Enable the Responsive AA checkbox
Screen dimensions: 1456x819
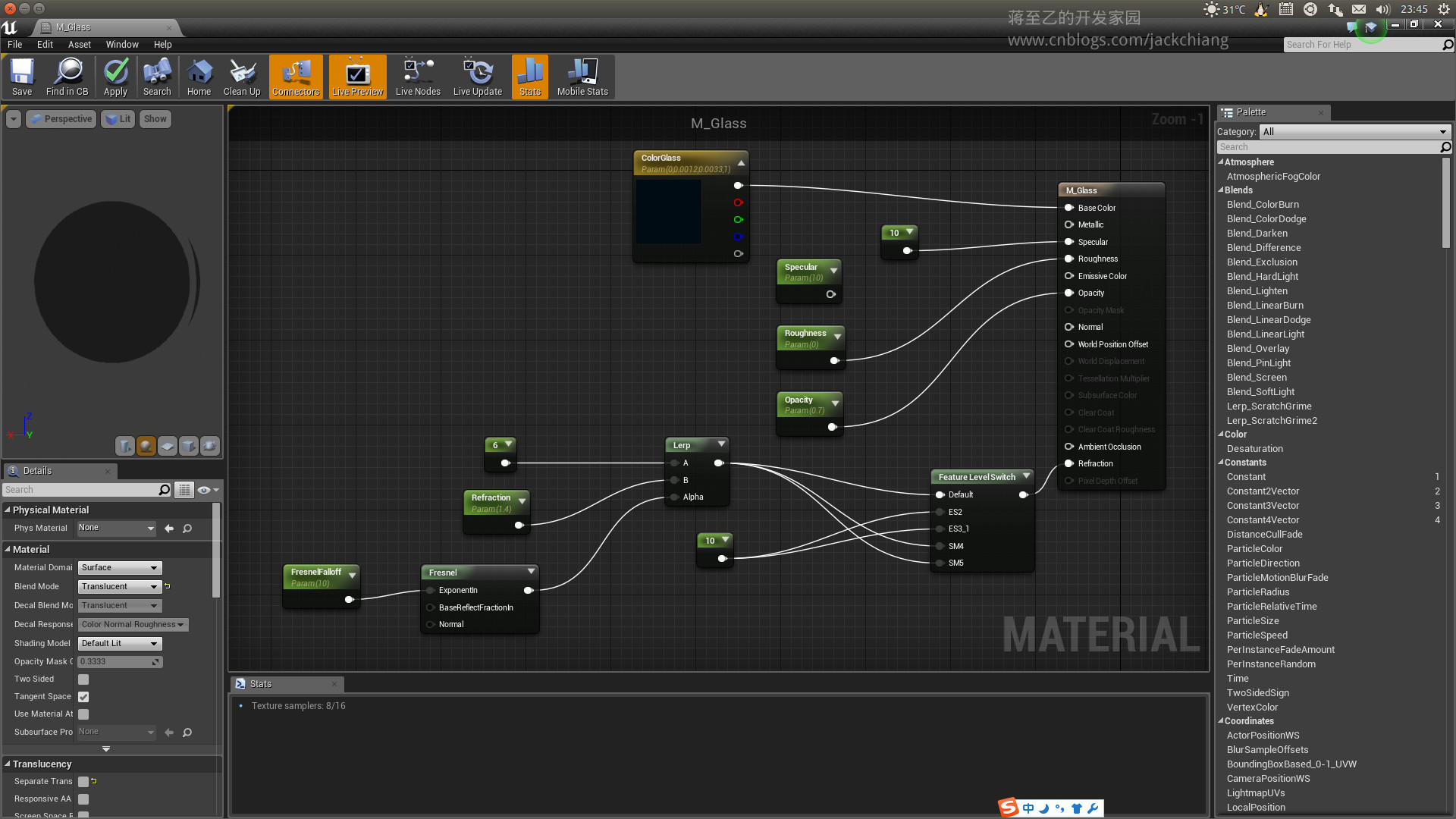tap(83, 799)
